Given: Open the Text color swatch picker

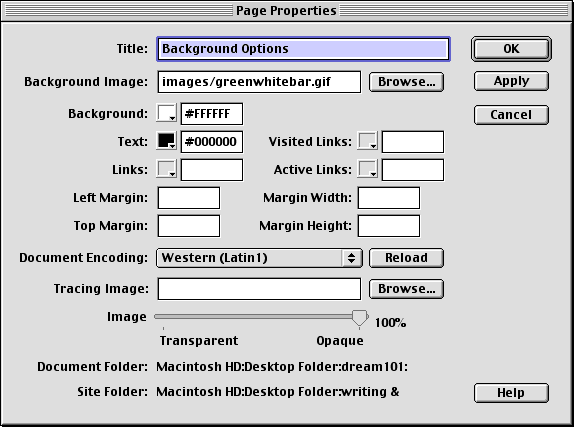Looking at the screenshot, I should point(167,141).
